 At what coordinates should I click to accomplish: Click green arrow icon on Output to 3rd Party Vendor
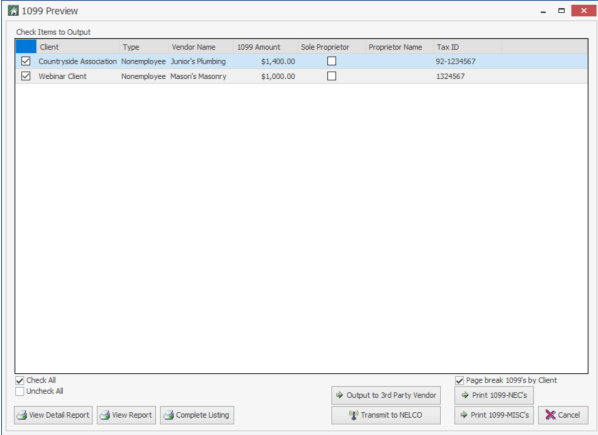pos(339,395)
